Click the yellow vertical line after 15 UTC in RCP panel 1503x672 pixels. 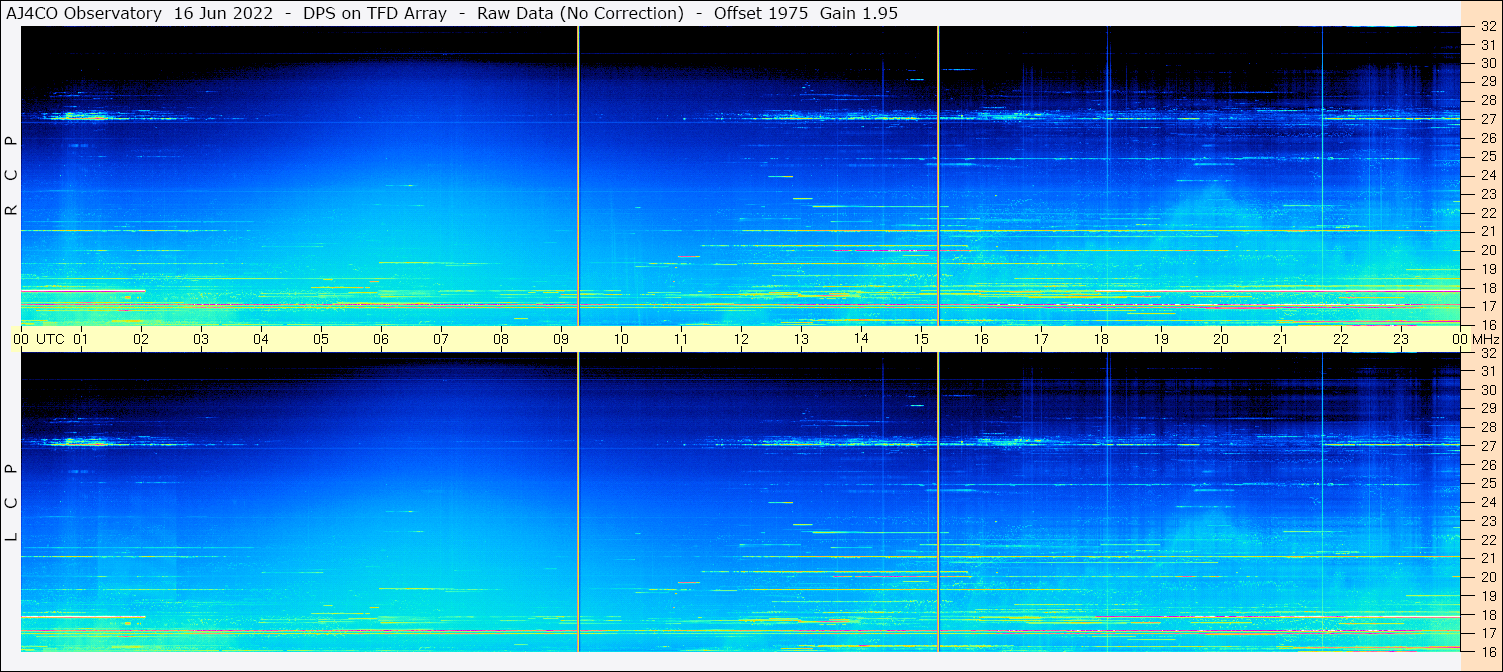tap(938, 175)
